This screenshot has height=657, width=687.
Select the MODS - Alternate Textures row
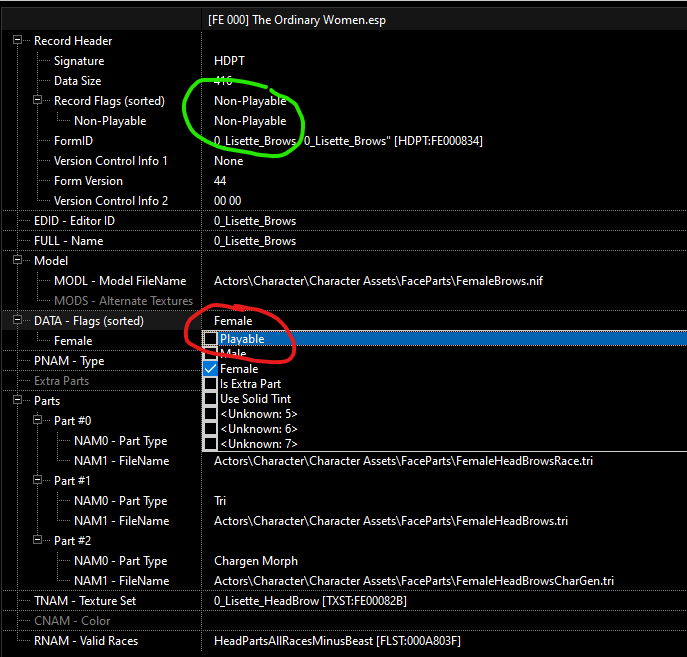123,301
